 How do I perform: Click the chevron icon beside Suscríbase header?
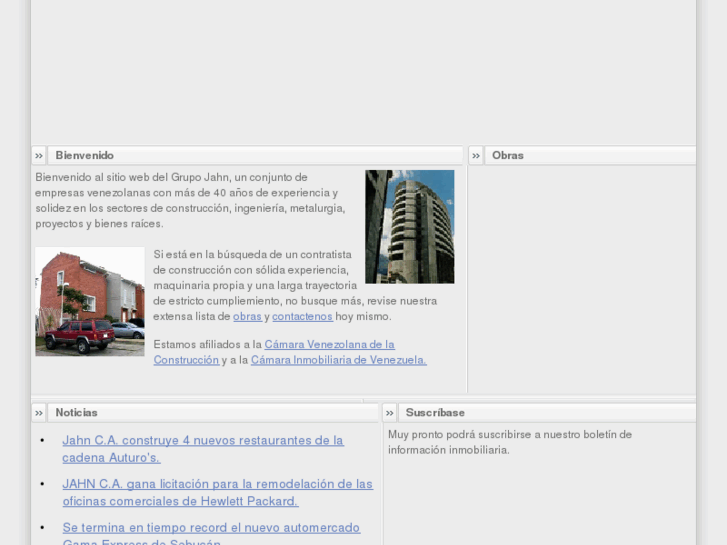(389, 413)
